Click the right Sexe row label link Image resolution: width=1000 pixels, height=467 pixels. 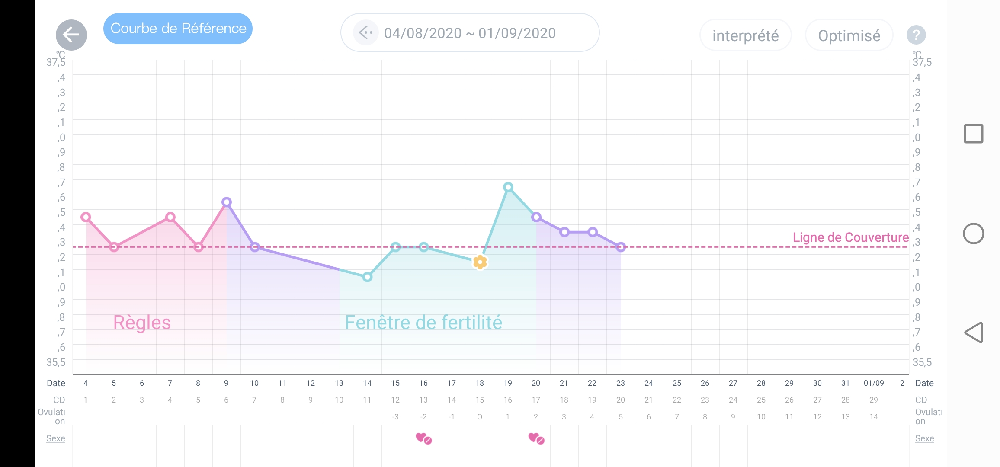(x=924, y=438)
